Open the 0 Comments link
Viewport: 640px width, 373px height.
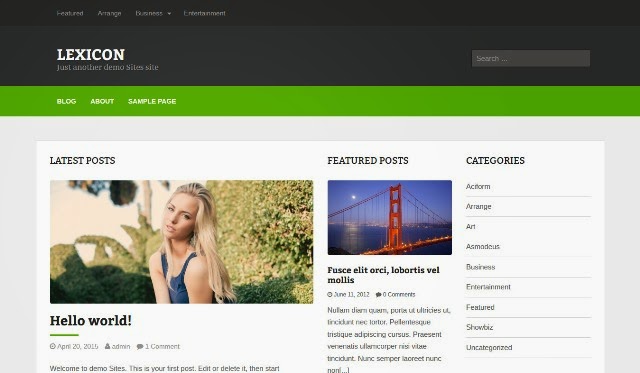[399, 294]
